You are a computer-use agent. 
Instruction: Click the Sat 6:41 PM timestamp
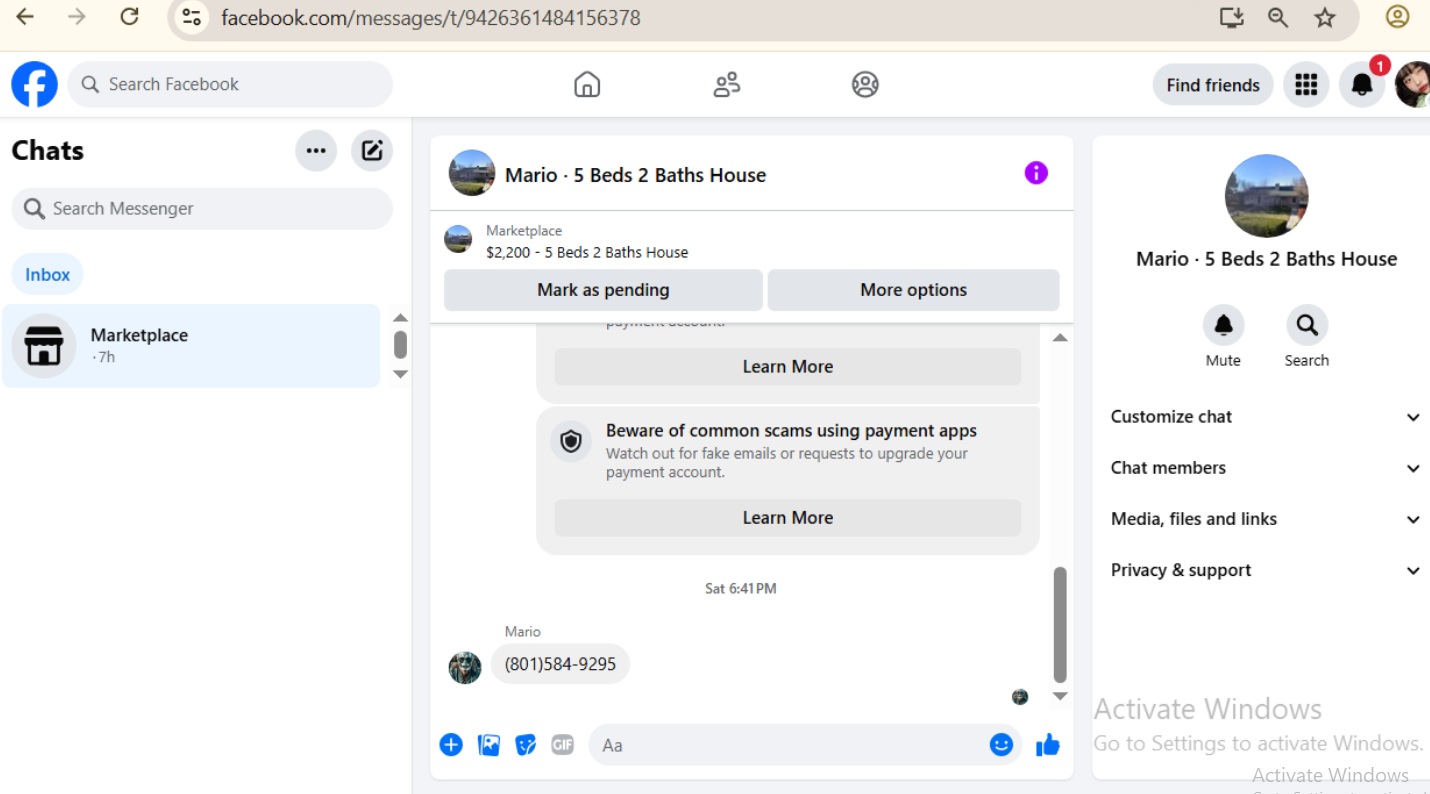(x=740, y=588)
